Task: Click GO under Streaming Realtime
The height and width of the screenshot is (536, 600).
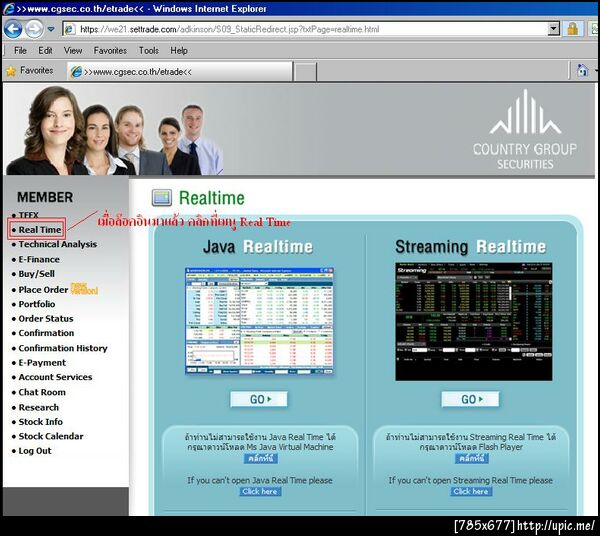Action: tap(470, 399)
